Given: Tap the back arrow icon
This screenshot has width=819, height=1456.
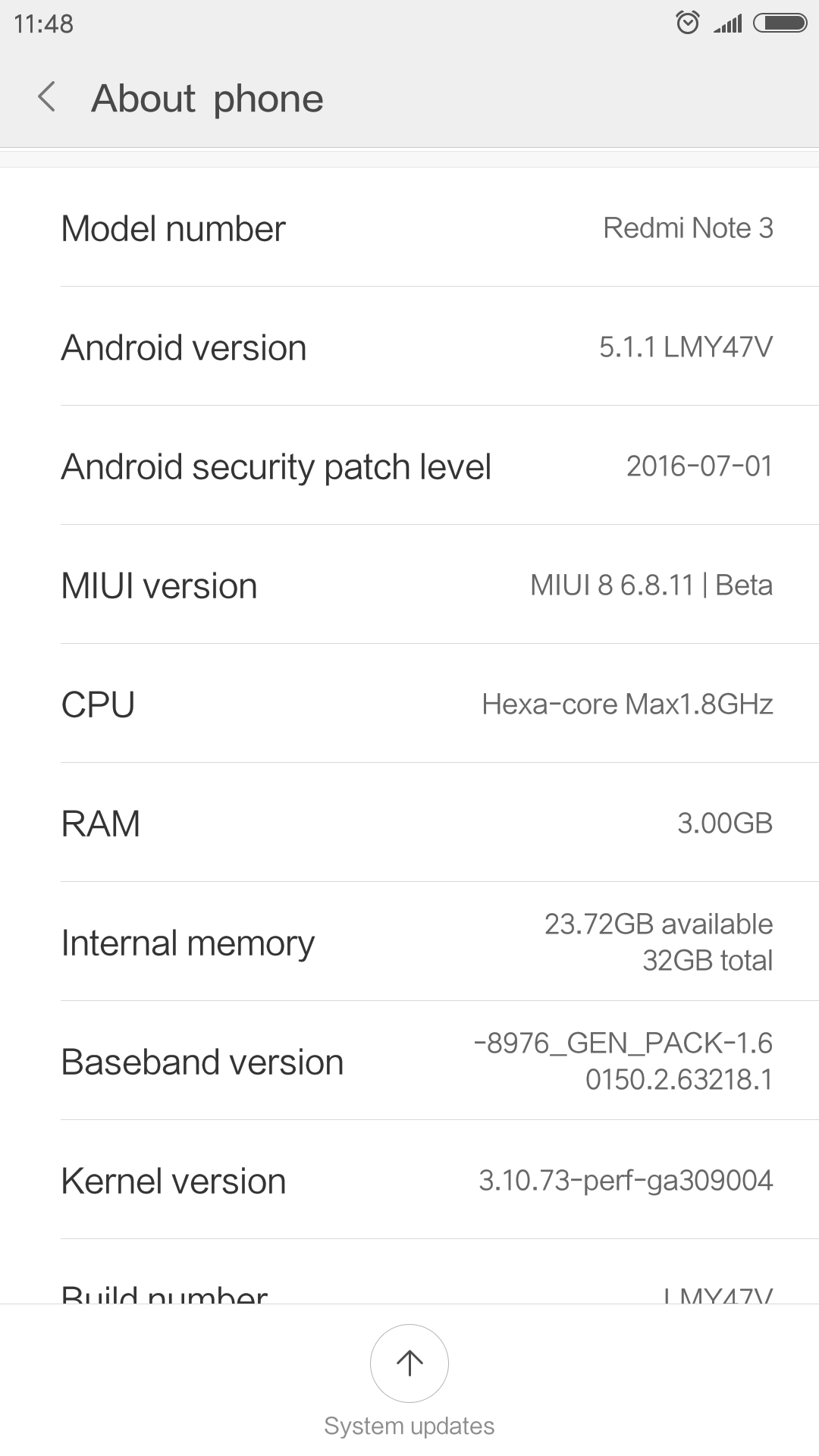Looking at the screenshot, I should [x=47, y=98].
